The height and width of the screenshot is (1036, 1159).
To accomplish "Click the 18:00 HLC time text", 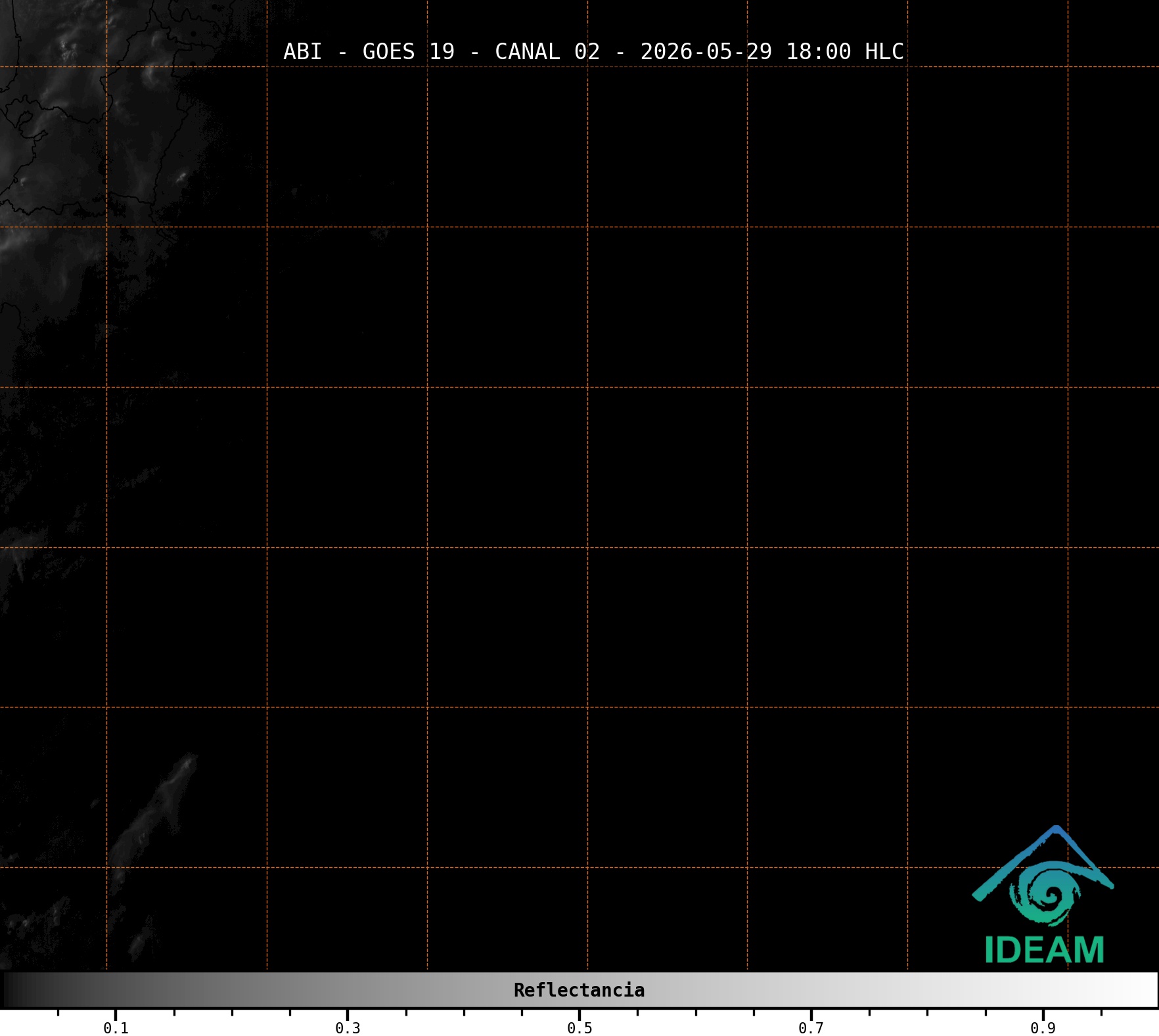I will pos(845,51).
